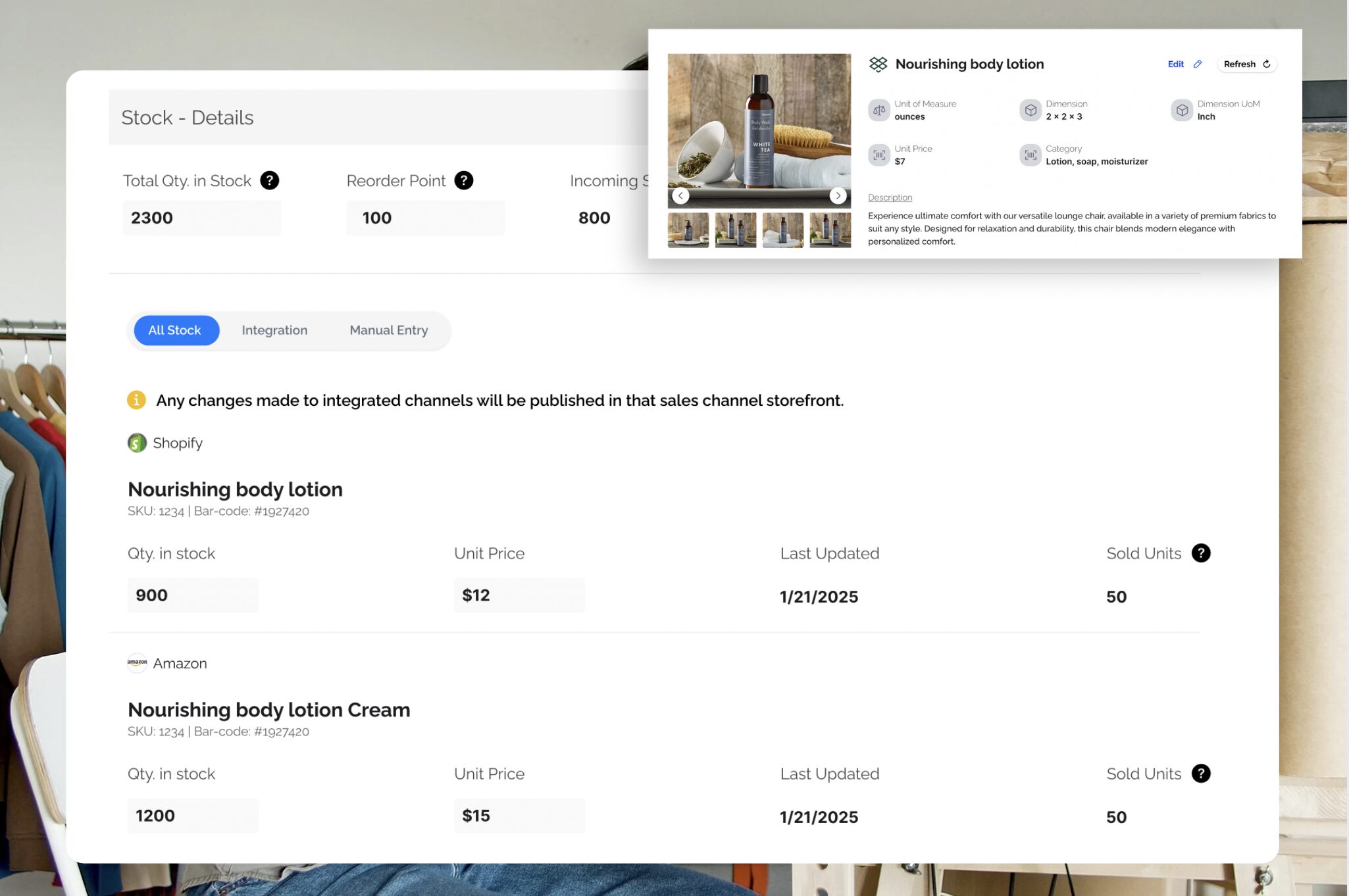Viewport: 1349px width, 896px height.
Task: Click the 'Lotion, soap, moisturizer' category value
Action: pyautogui.click(x=1096, y=162)
